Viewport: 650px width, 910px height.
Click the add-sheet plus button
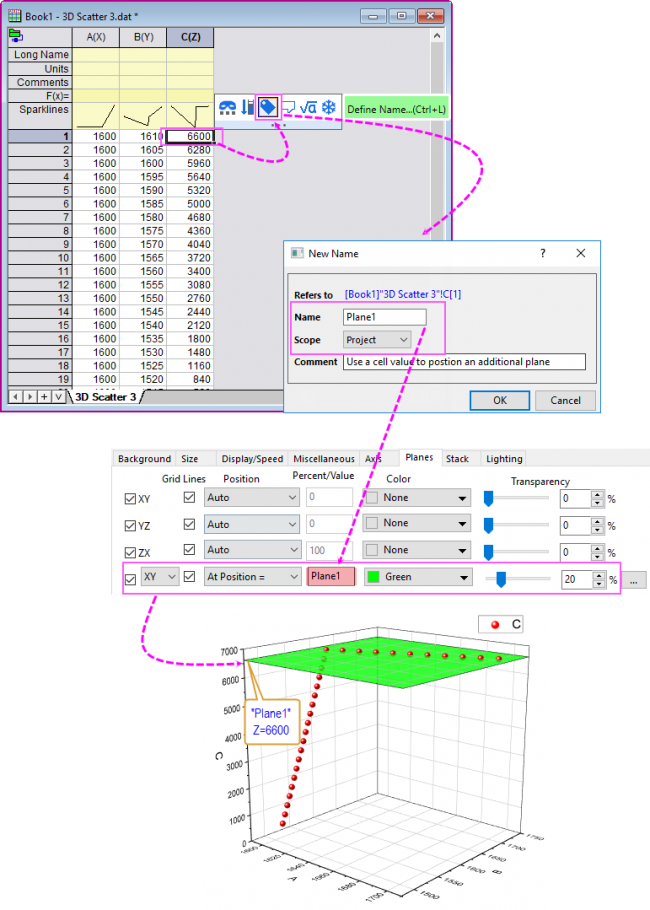[x=44, y=397]
